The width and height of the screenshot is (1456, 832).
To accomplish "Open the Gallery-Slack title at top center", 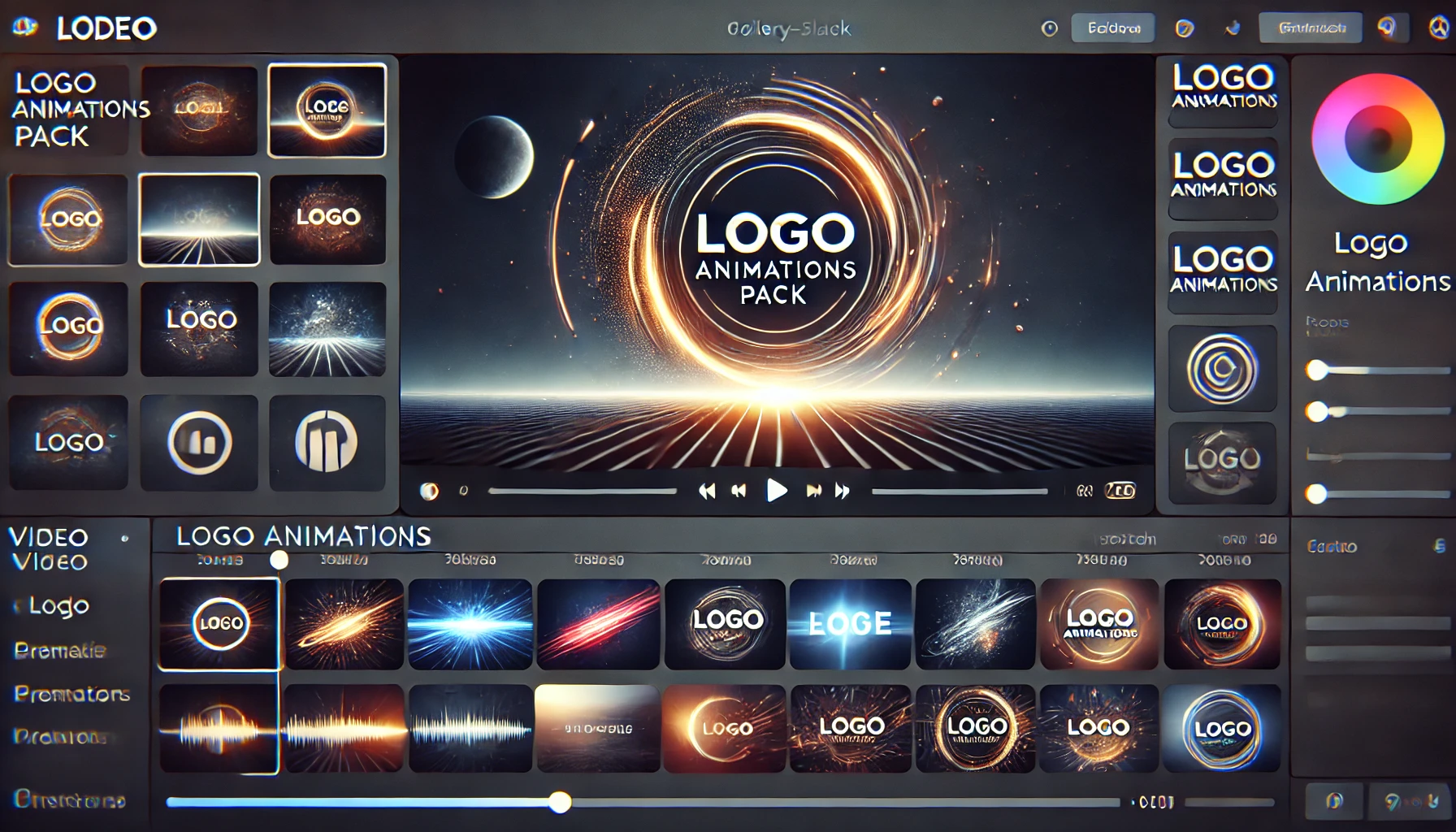I will click(788, 29).
